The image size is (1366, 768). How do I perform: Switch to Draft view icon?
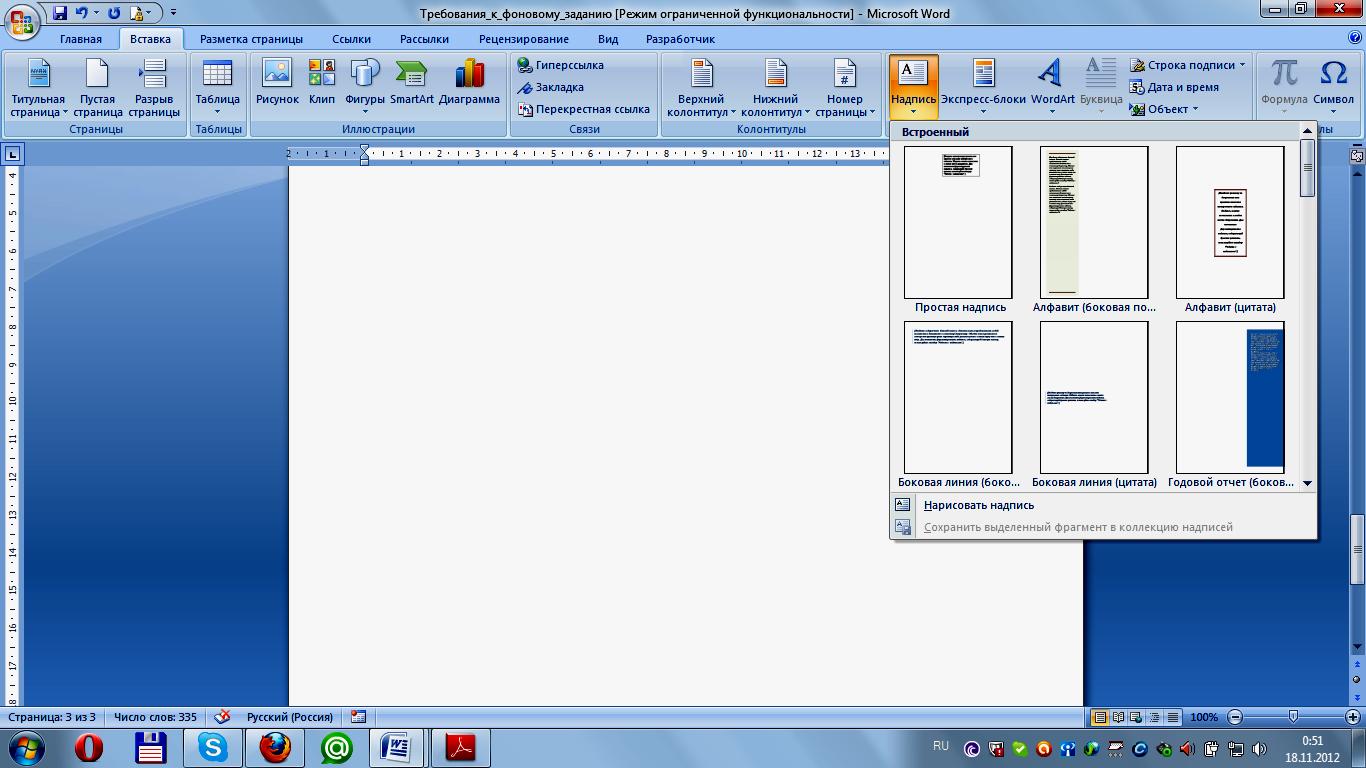click(1173, 717)
